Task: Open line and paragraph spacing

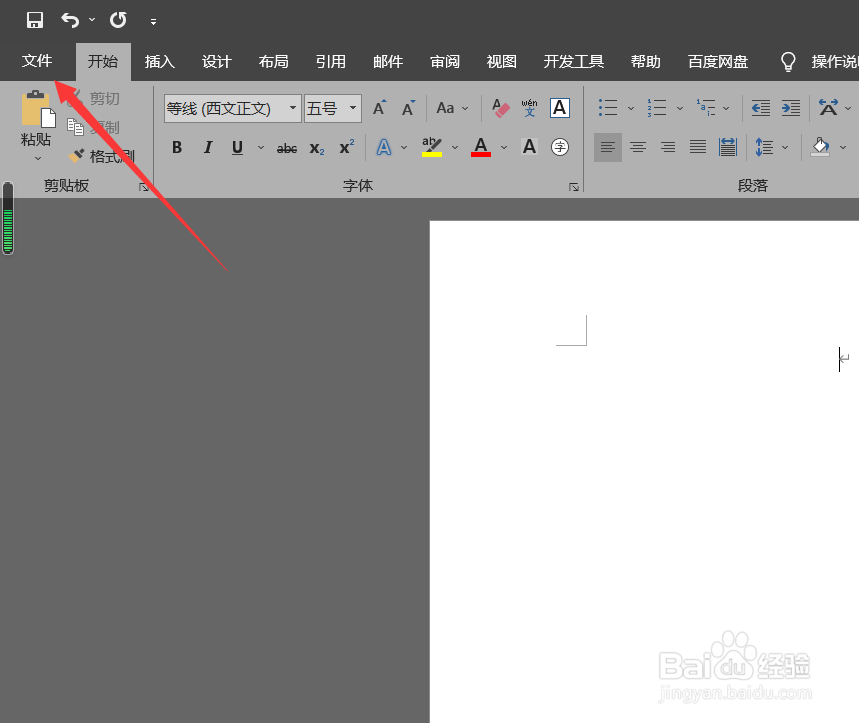Action: click(x=764, y=147)
